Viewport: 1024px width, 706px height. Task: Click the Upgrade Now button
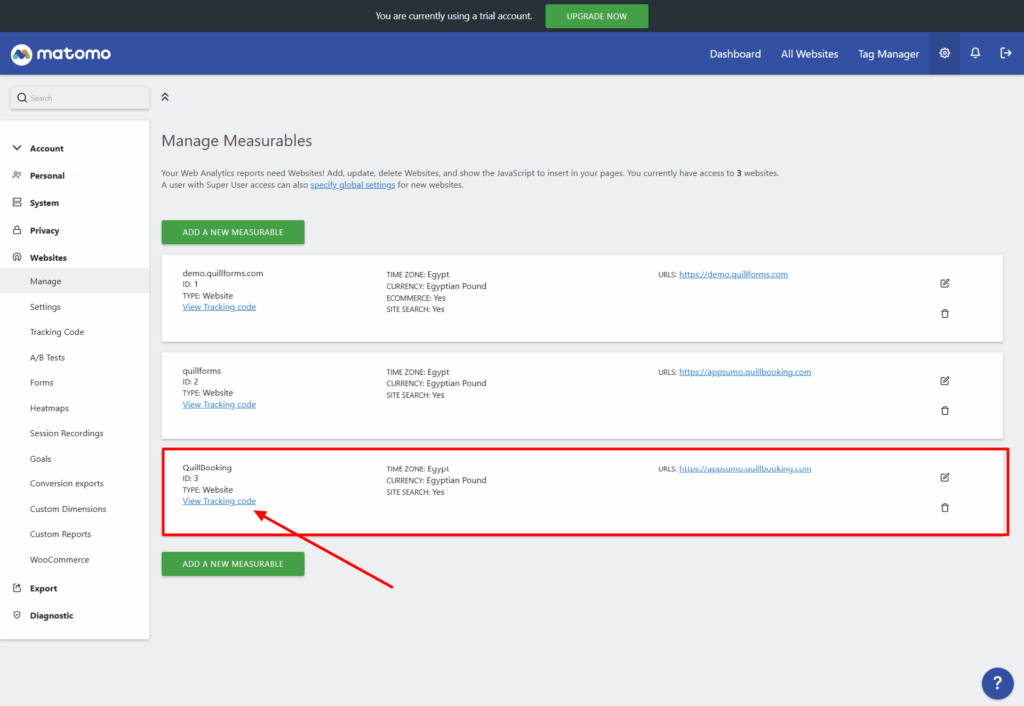point(596,16)
